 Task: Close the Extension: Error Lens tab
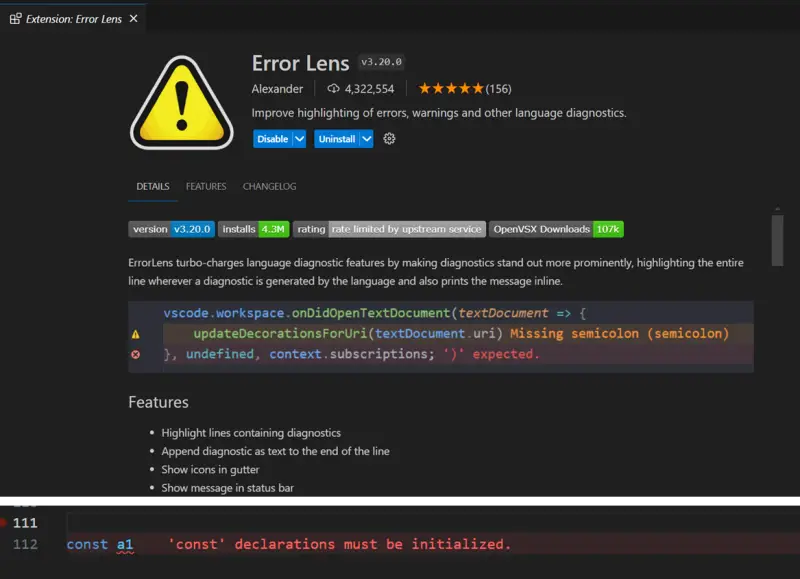(x=133, y=17)
